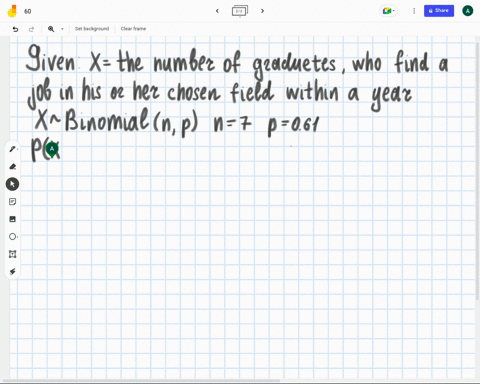Undo the last action
480x384 pixels.
(15, 29)
